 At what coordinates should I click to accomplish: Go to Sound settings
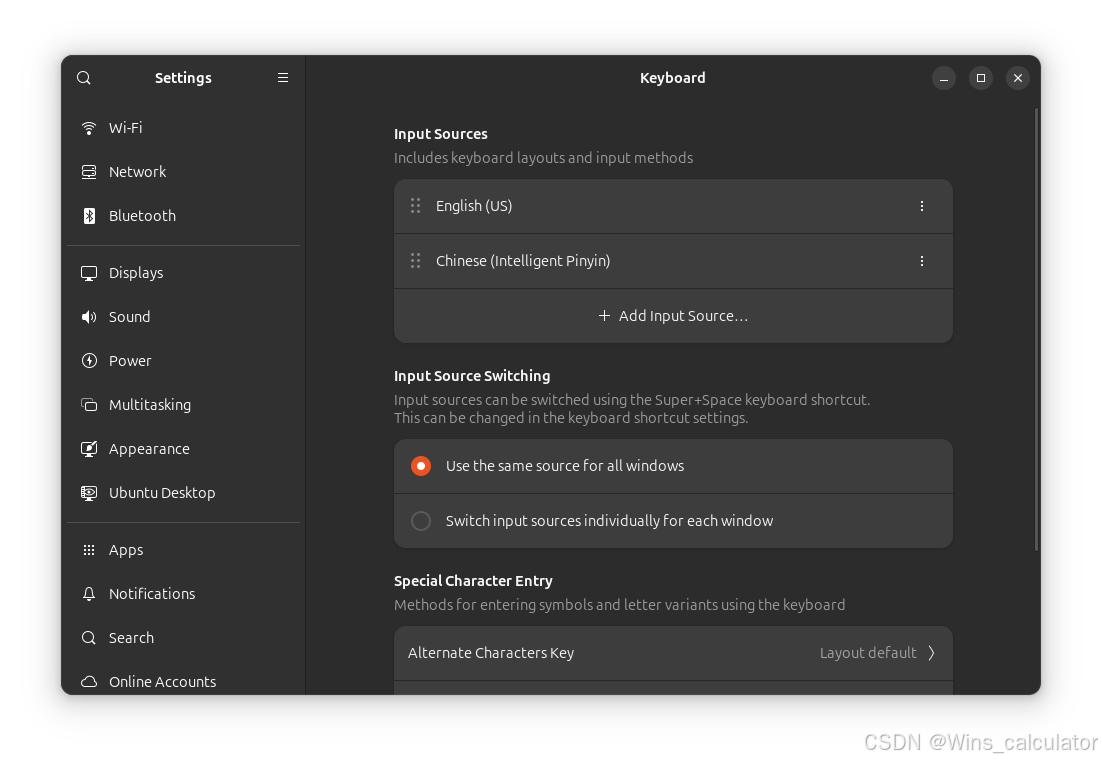[x=183, y=317]
